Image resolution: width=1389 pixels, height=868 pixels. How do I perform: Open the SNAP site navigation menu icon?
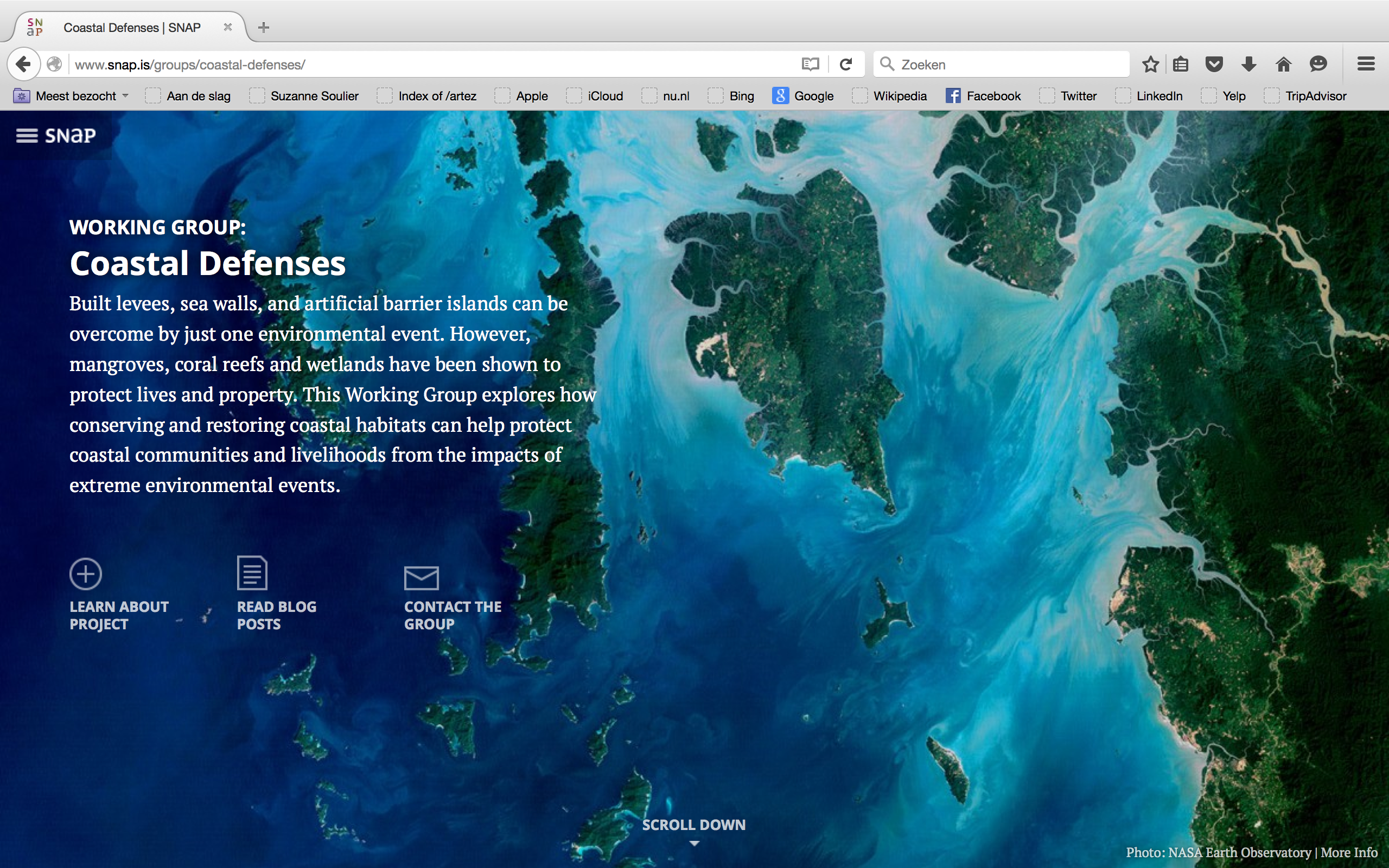pyautogui.click(x=27, y=136)
